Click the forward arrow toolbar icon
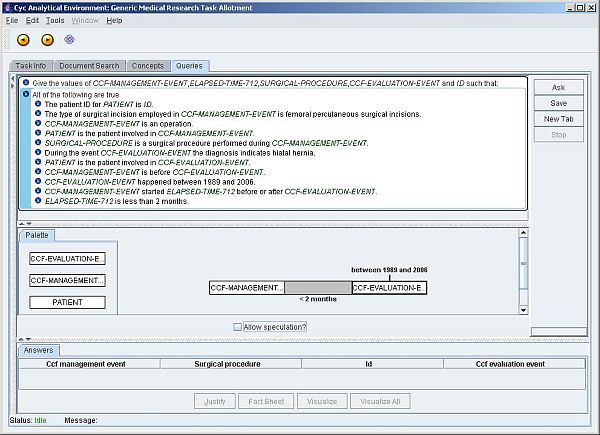Viewport: 600px width, 435px height. click(47, 40)
